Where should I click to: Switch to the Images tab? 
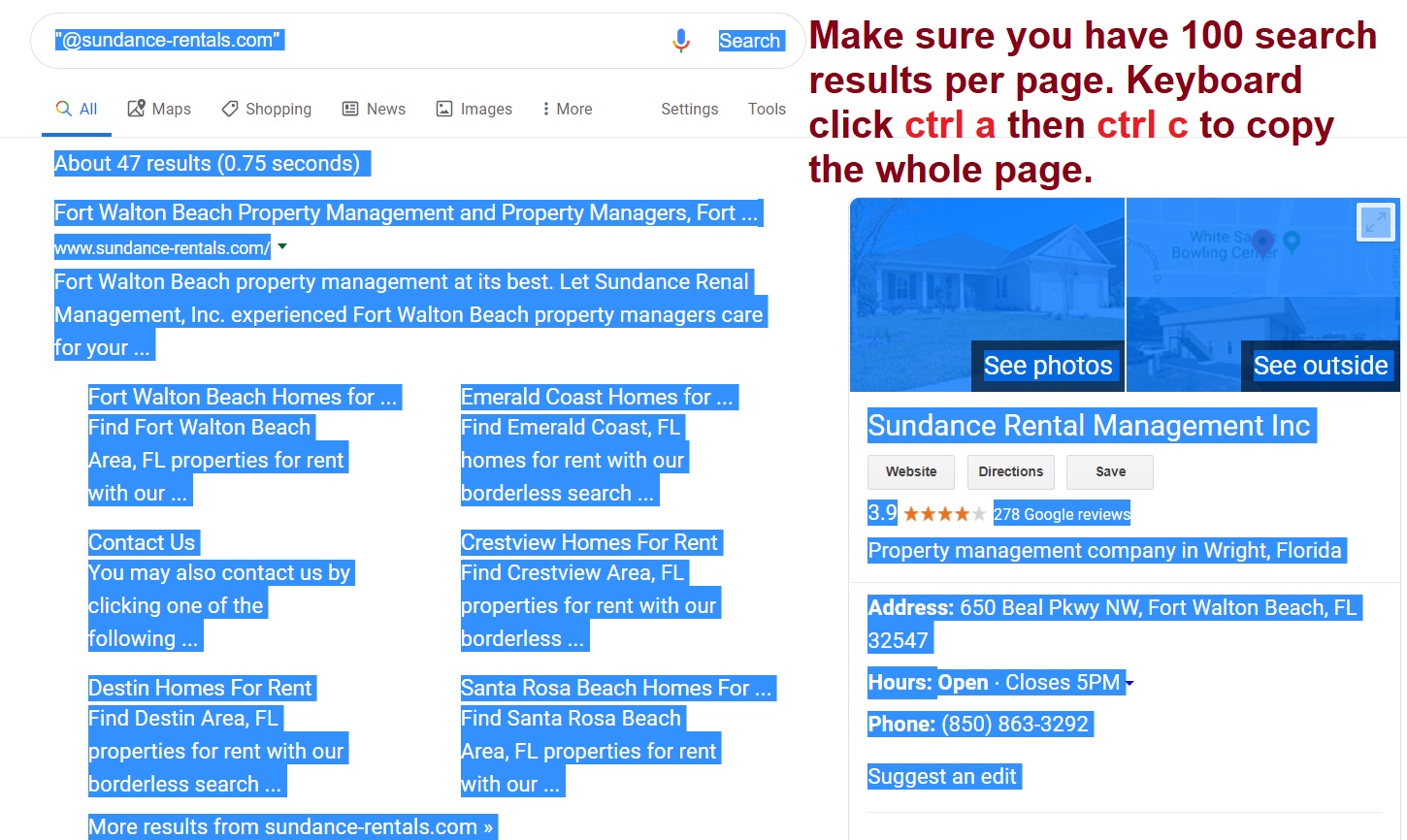coord(474,109)
